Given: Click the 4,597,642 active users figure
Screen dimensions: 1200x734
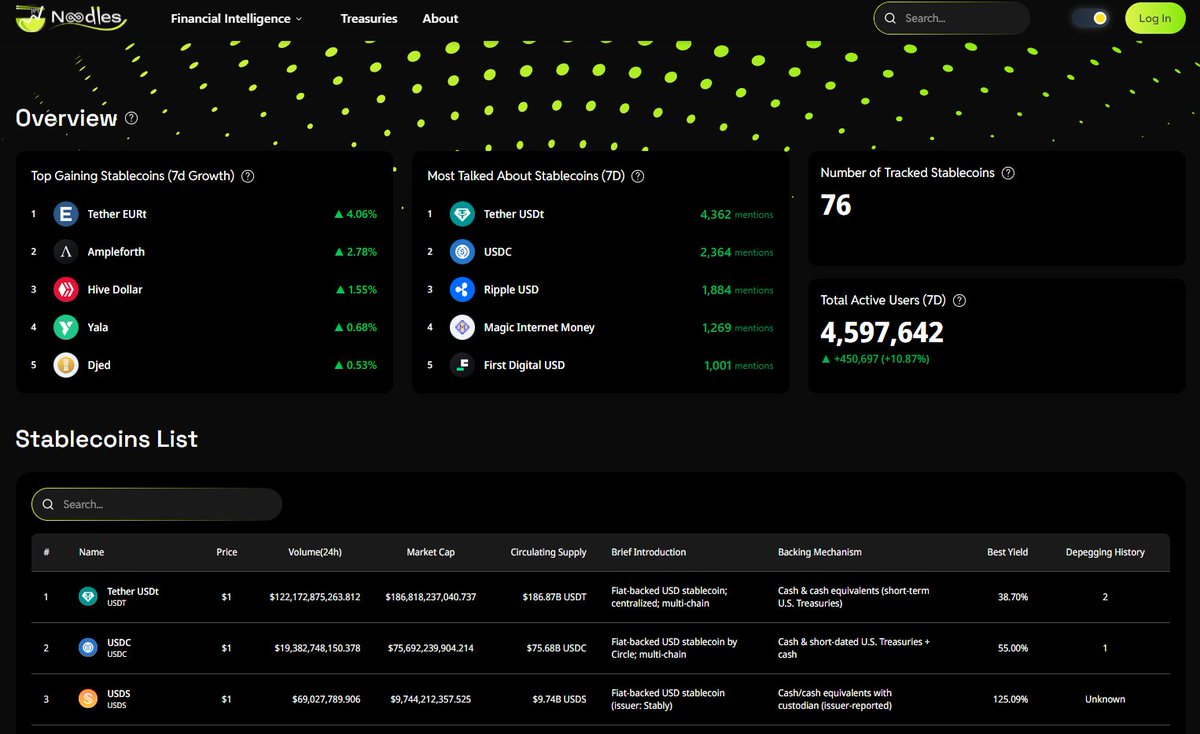Looking at the screenshot, I should tap(882, 332).
